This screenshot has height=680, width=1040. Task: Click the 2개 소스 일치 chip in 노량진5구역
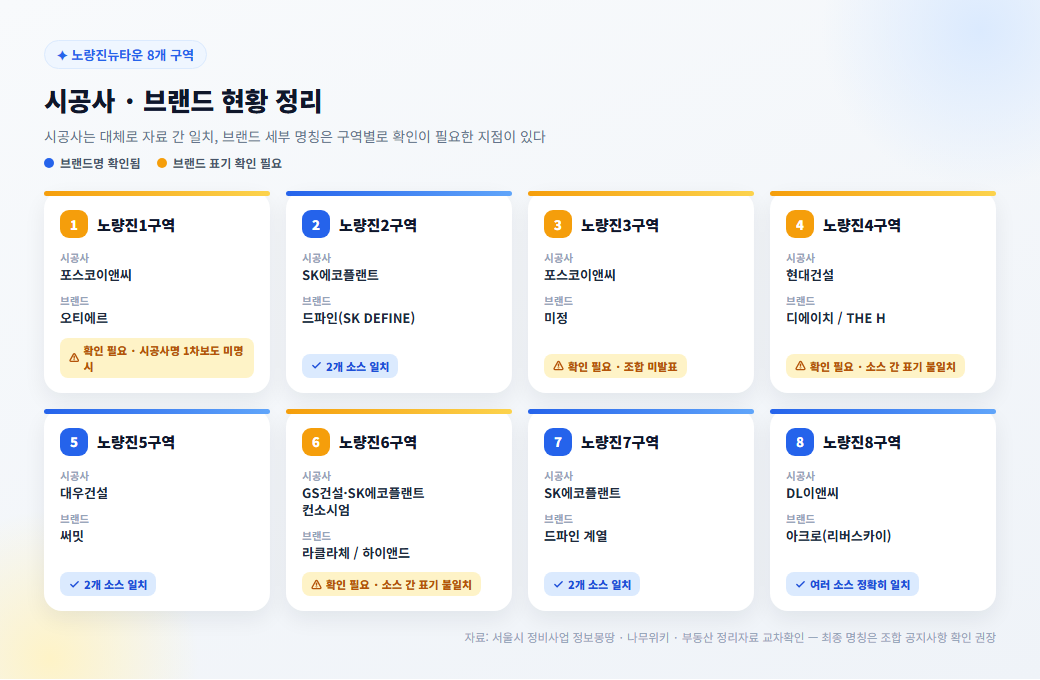pos(108,584)
